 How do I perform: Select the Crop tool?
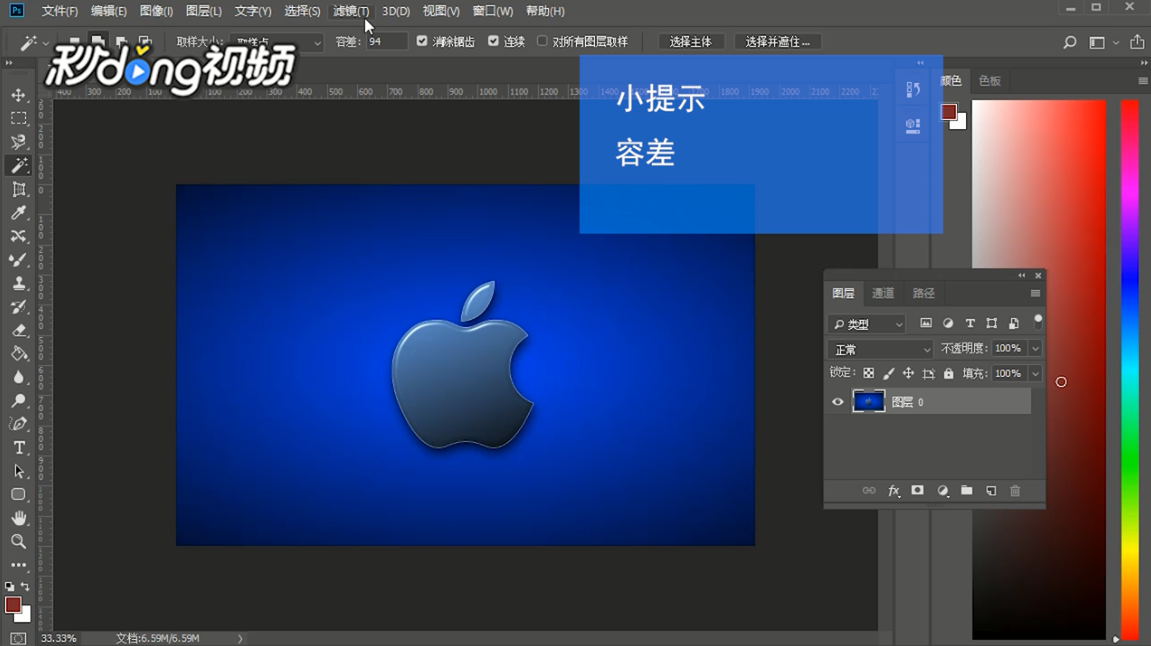[x=19, y=189]
